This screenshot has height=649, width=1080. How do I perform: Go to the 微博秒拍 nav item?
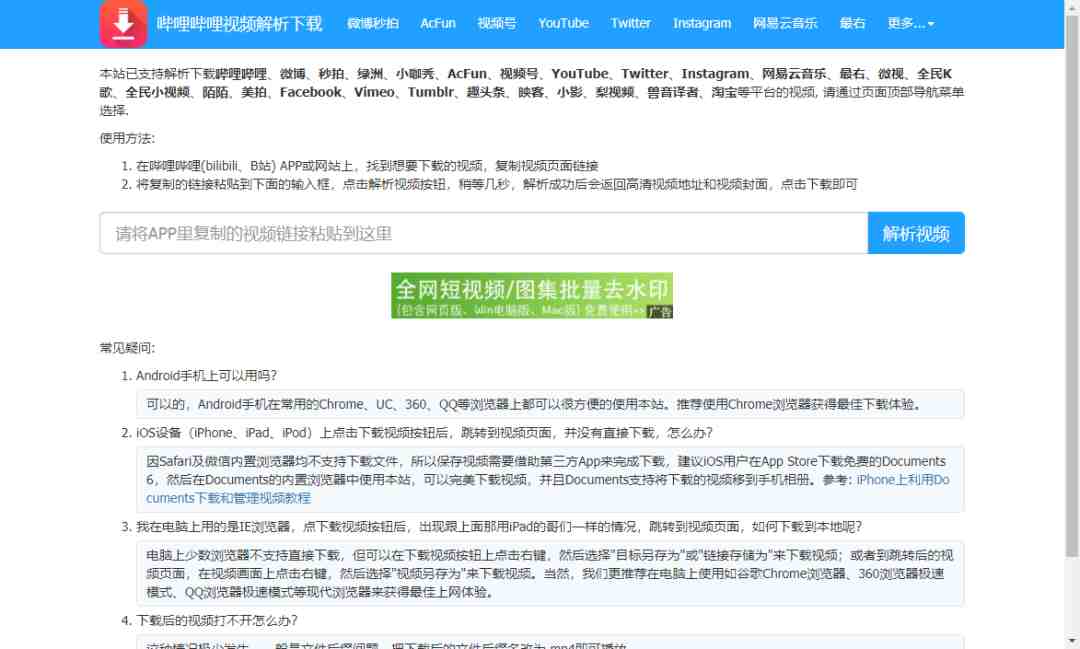point(373,23)
